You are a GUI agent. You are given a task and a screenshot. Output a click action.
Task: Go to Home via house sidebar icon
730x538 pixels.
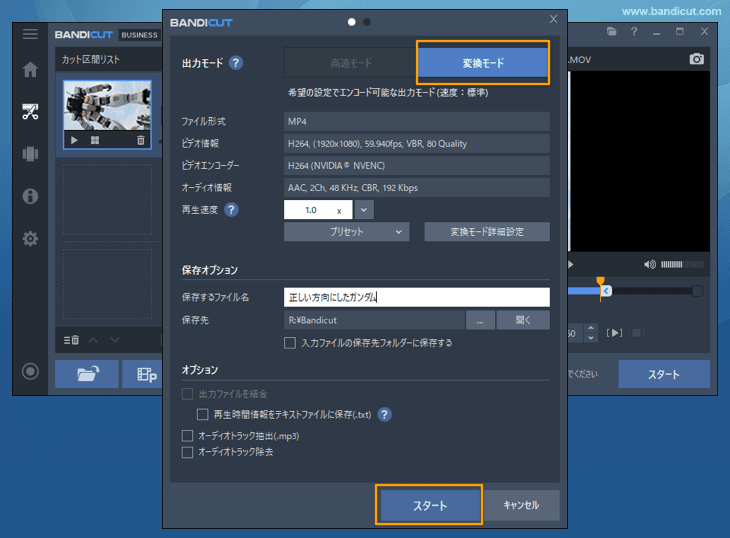pyautogui.click(x=30, y=69)
